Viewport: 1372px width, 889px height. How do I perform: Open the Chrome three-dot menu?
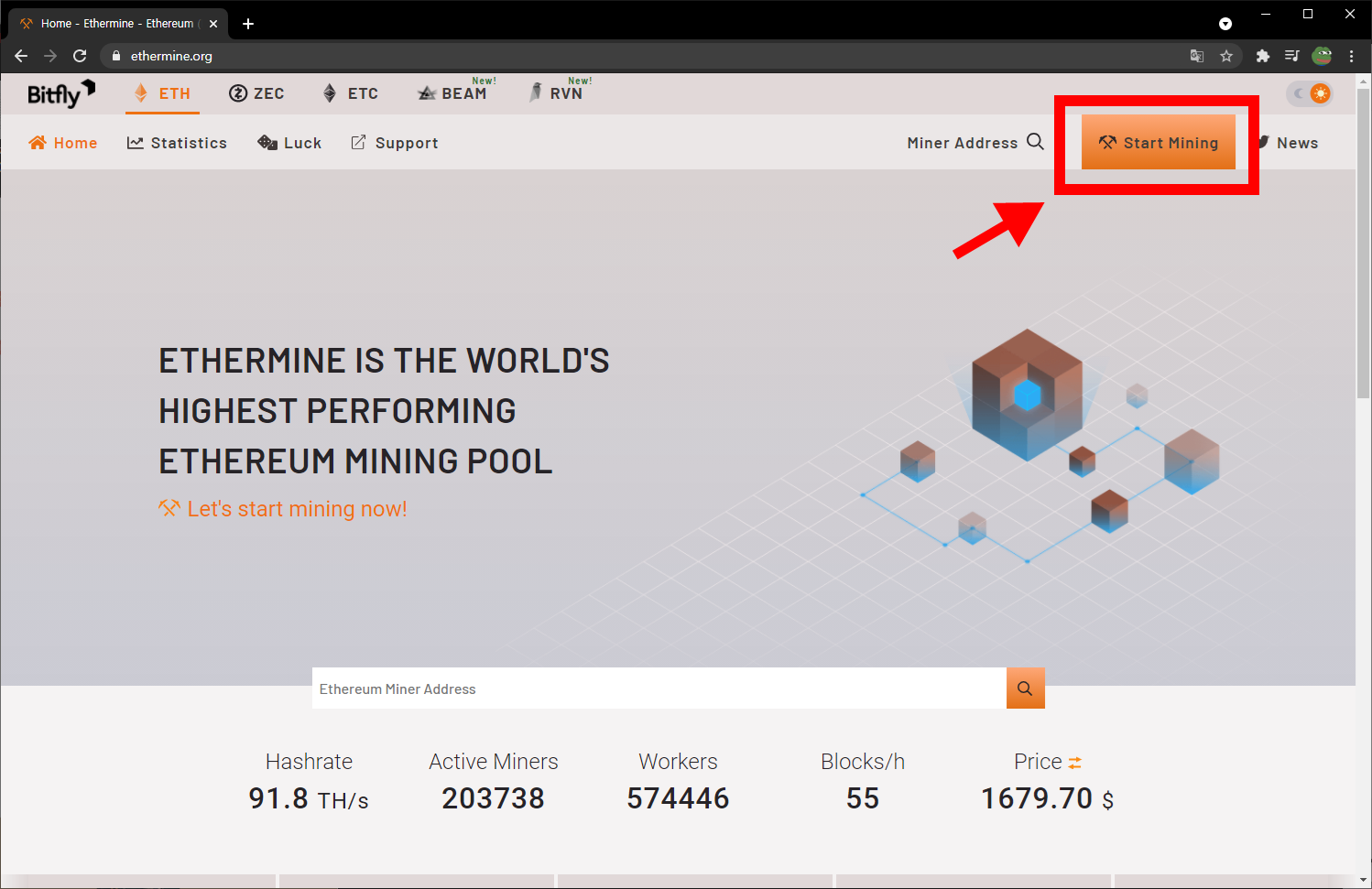click(x=1351, y=56)
